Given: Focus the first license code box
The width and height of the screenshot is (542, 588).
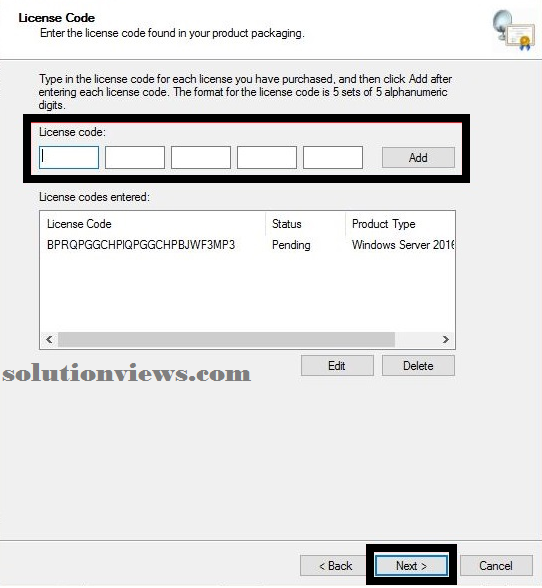Looking at the screenshot, I should click(69, 158).
